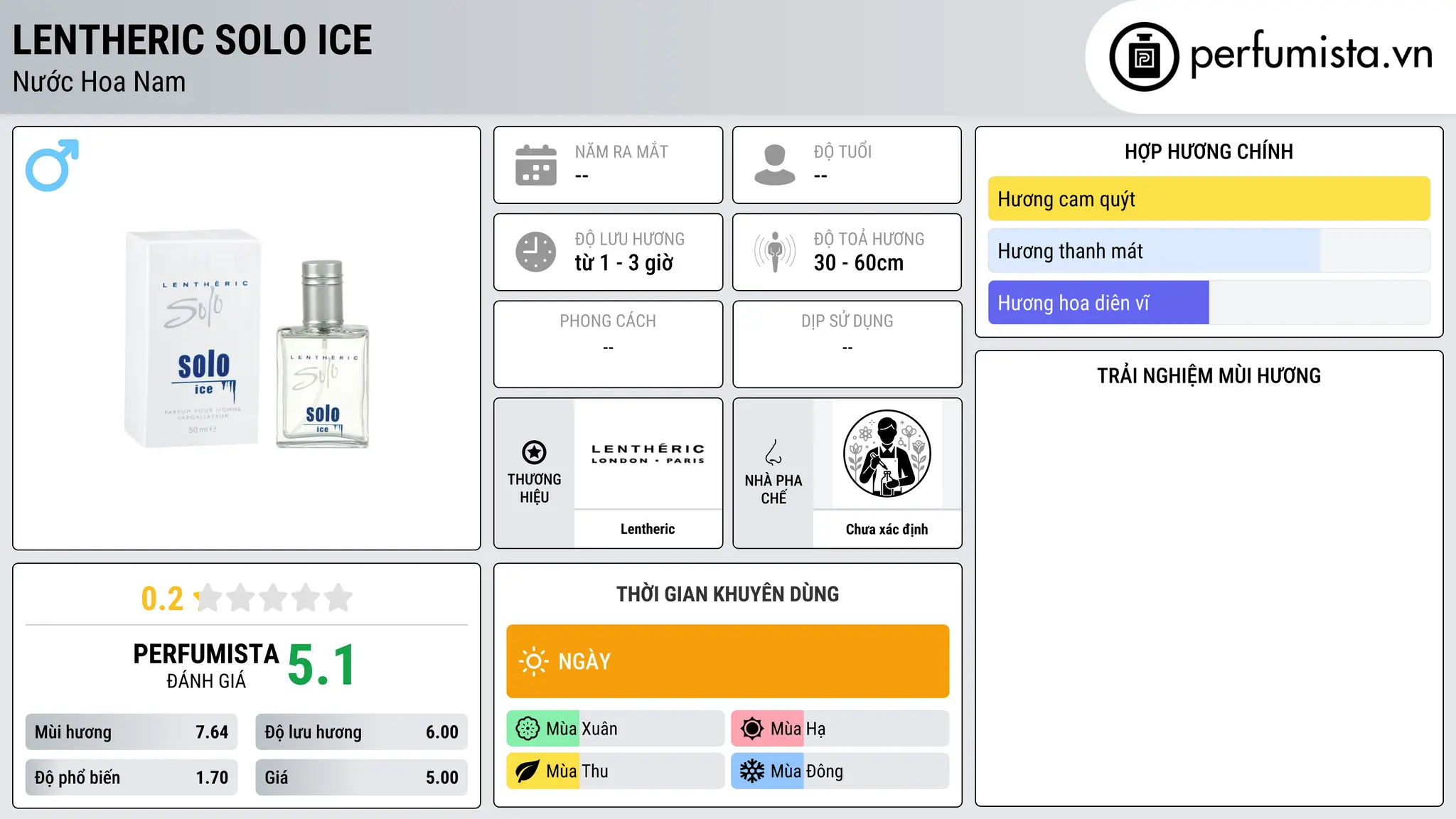Viewport: 1456px width, 819px height.
Task: Click the sillage radiating figure icon
Action: tap(775, 252)
